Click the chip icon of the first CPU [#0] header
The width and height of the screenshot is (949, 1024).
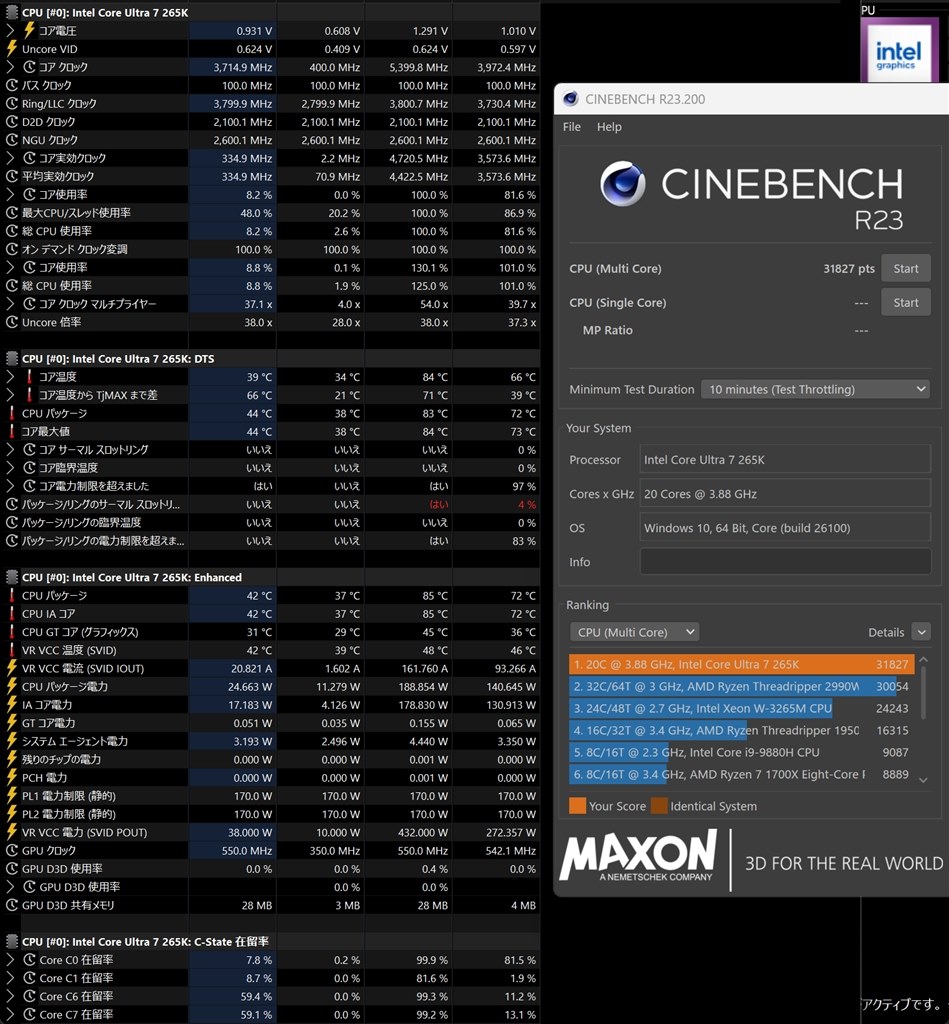pyautogui.click(x=12, y=12)
